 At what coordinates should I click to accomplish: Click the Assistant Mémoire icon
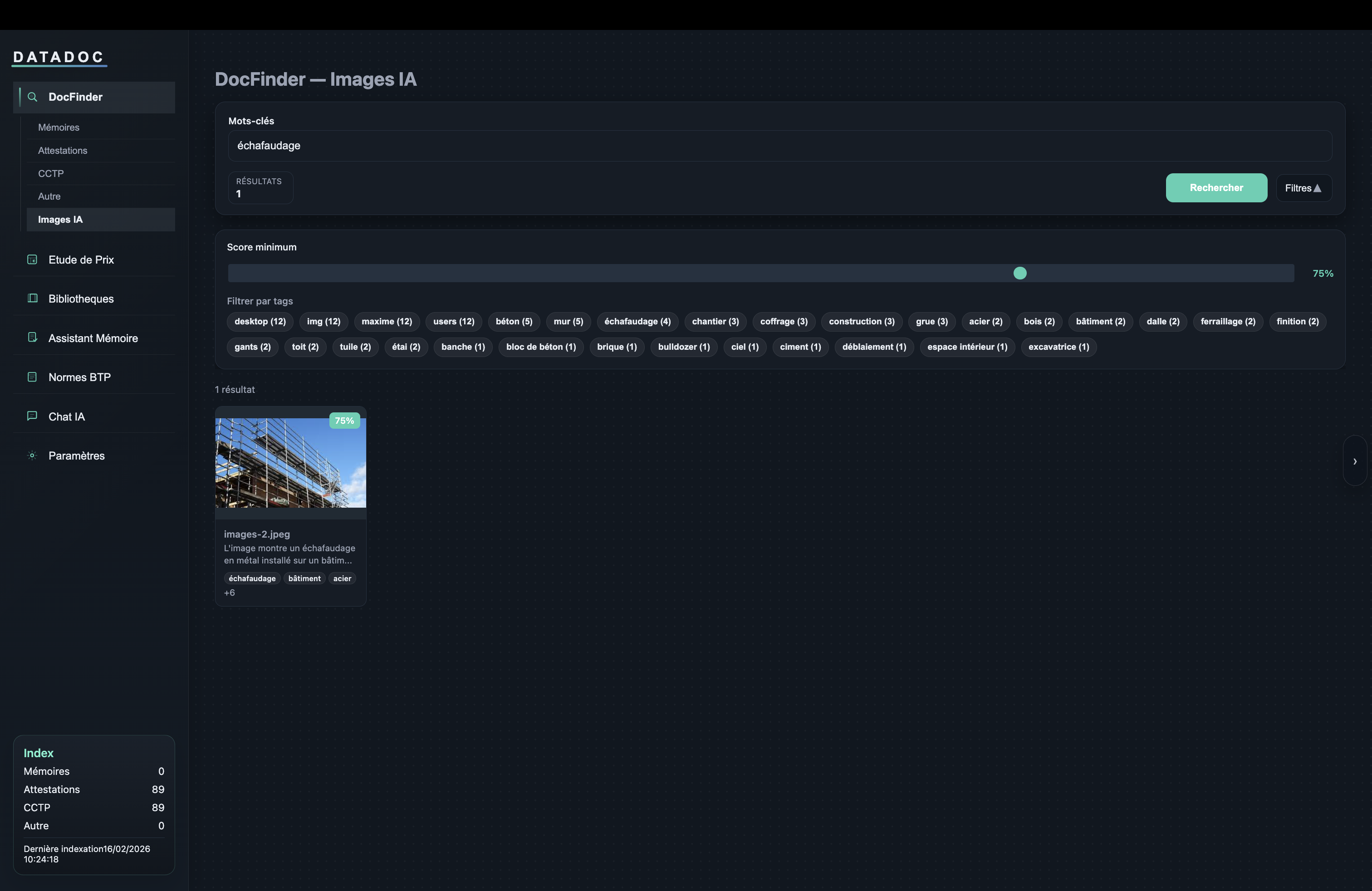[32, 338]
